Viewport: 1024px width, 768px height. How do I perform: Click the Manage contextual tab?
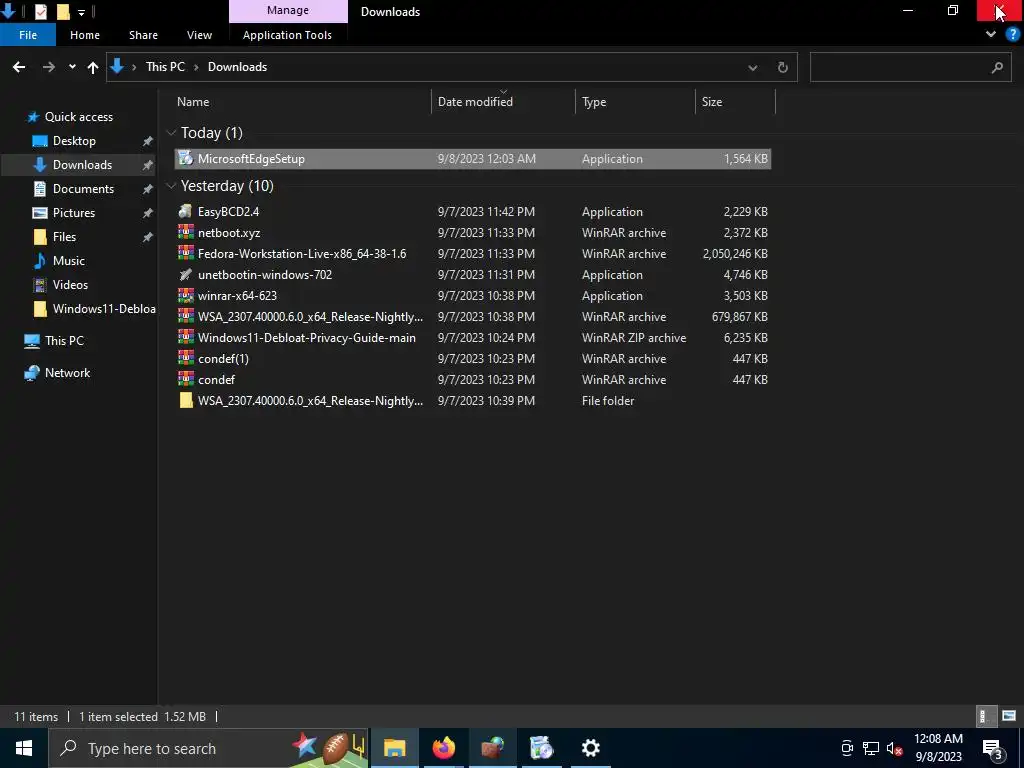click(x=288, y=10)
